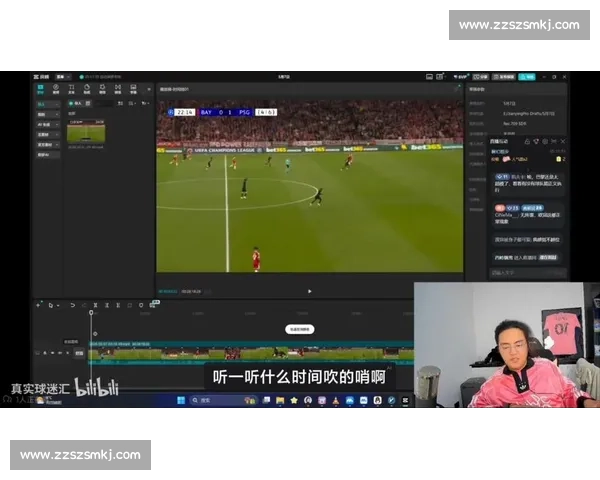Open the Audio tab icon
The image size is (600, 480).
click(56, 89)
